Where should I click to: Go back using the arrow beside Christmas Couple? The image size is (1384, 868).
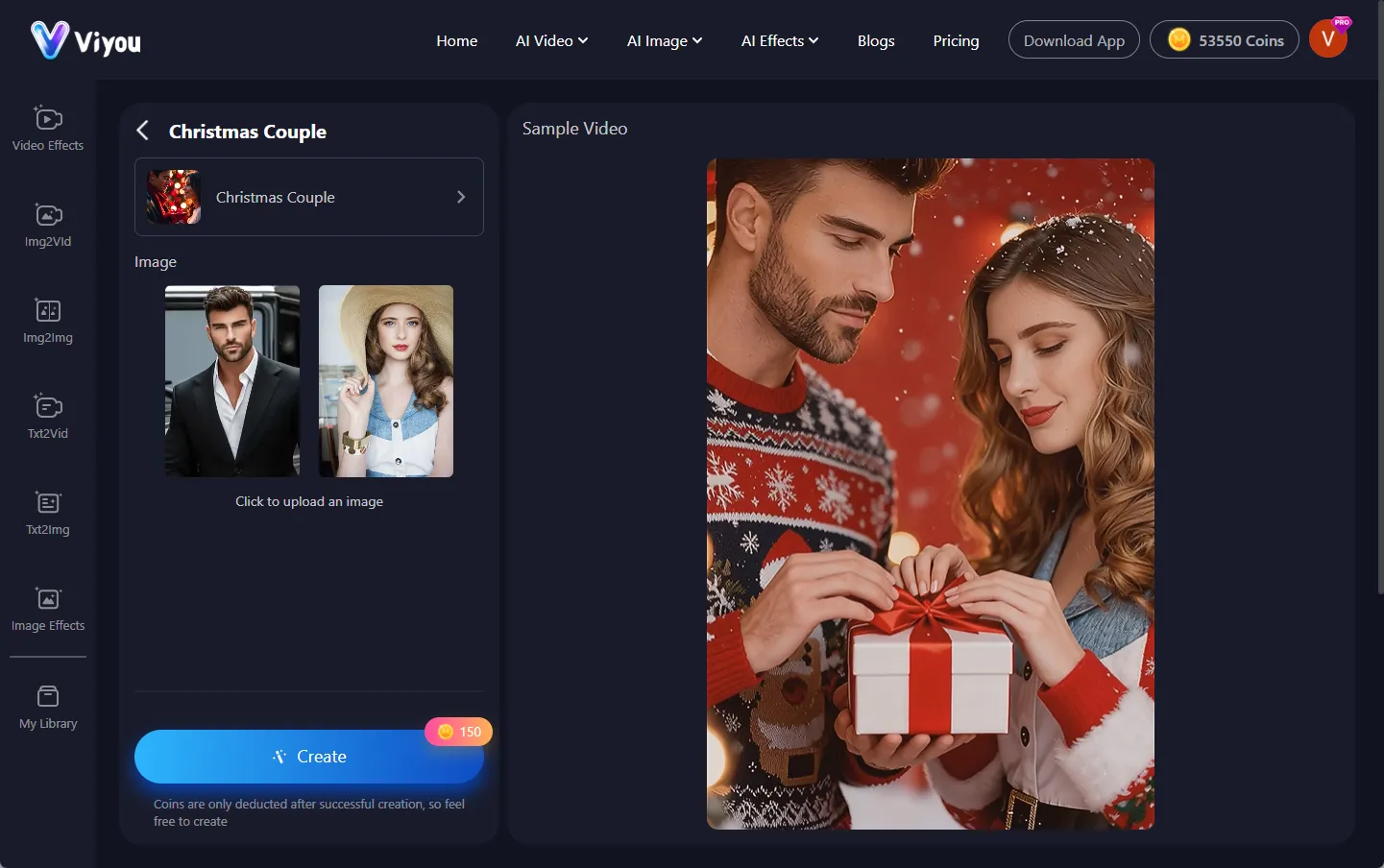point(143,131)
